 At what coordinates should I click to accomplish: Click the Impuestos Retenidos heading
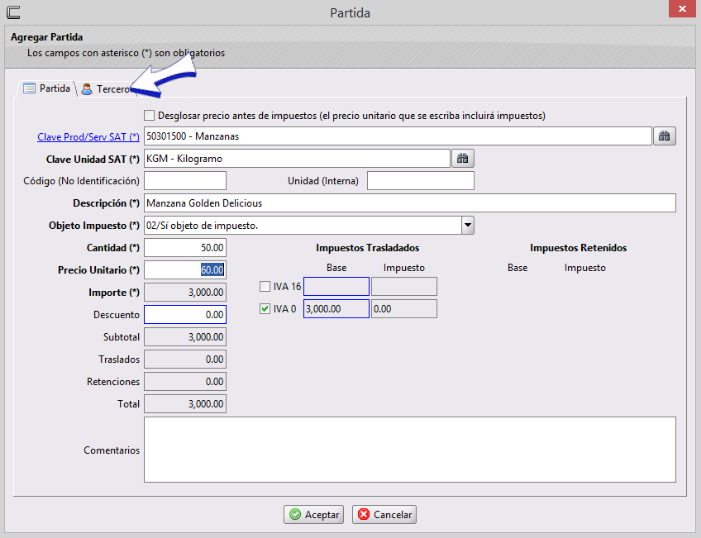578,248
